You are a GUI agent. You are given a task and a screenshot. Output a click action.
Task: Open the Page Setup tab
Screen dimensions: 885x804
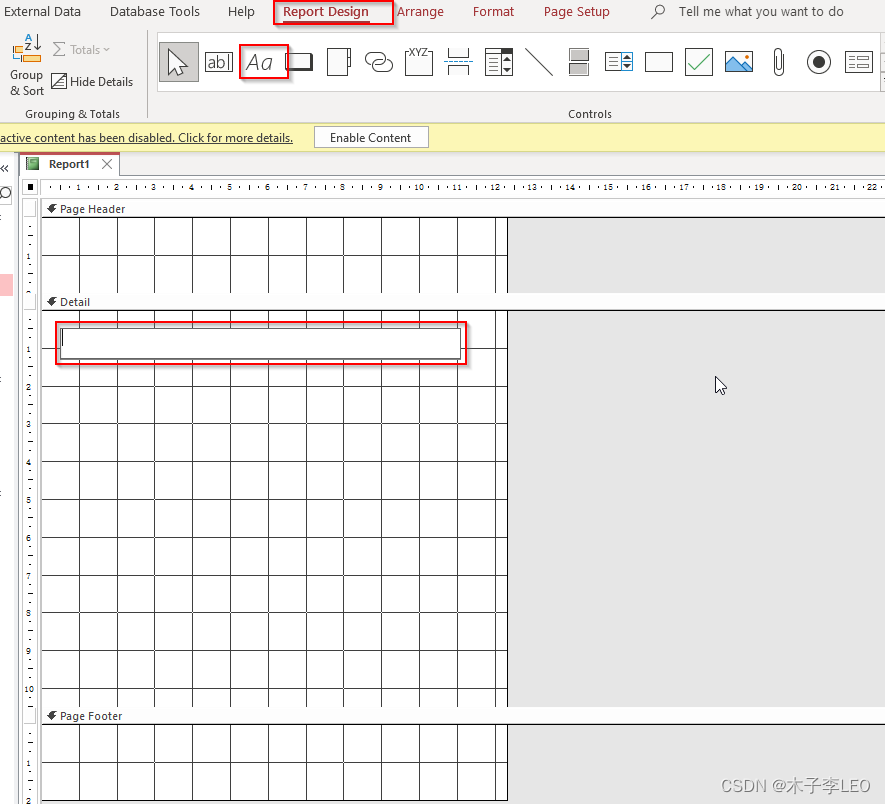tap(576, 12)
